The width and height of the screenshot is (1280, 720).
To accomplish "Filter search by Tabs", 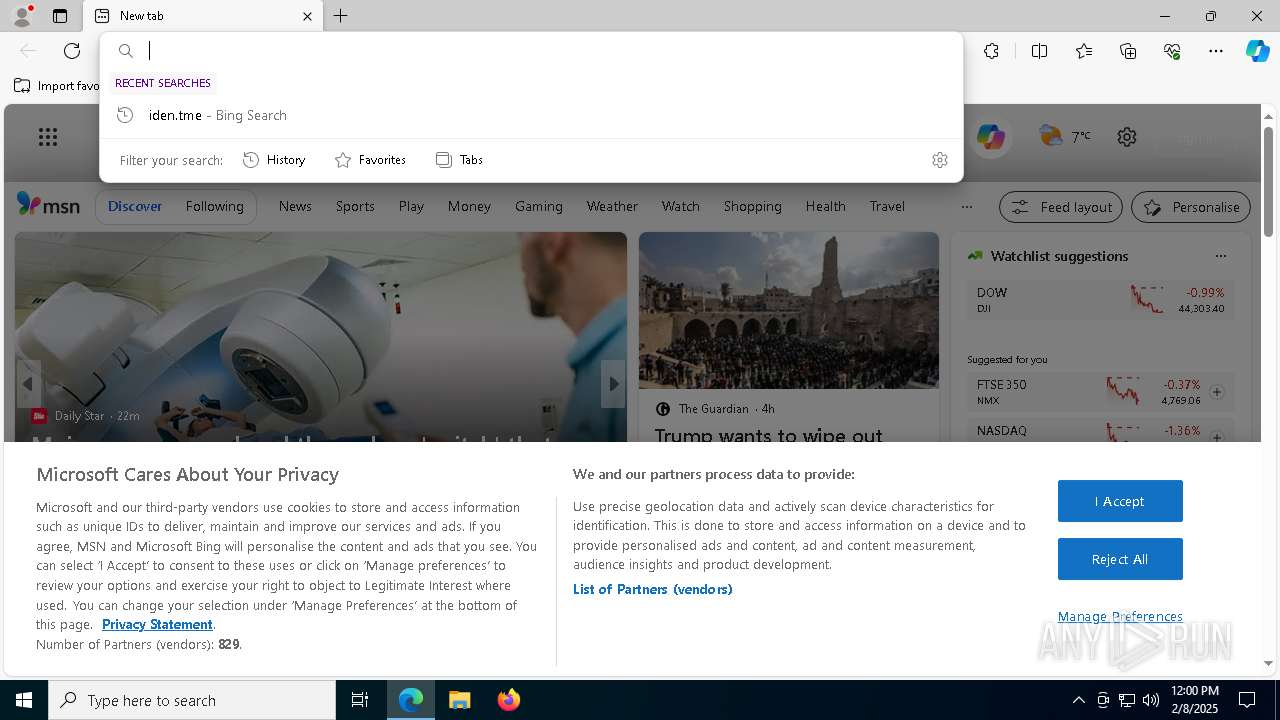I will tap(459, 160).
